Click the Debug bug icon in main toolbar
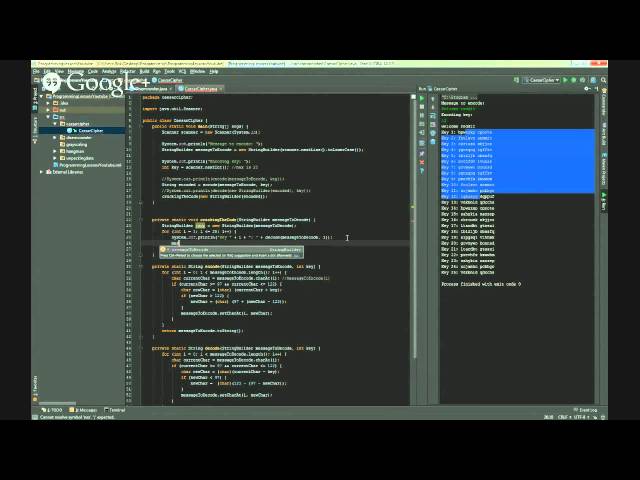The width and height of the screenshot is (640, 480). 574,80
